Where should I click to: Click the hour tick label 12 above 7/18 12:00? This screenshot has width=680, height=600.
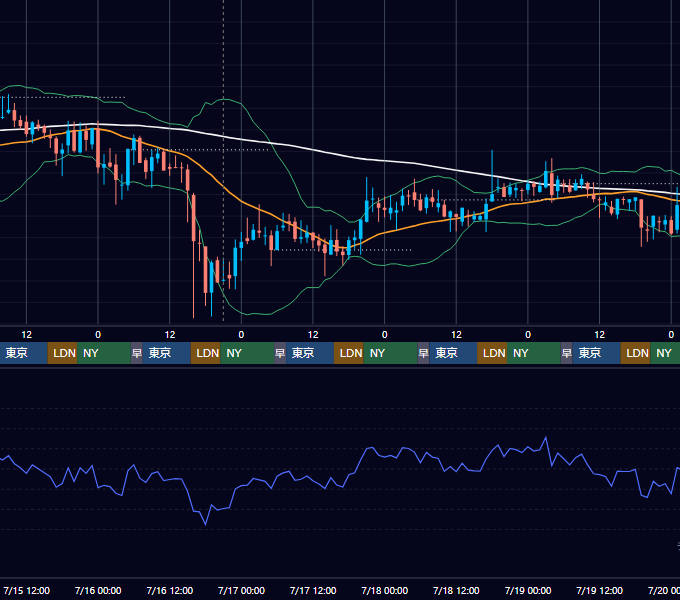pos(456,335)
